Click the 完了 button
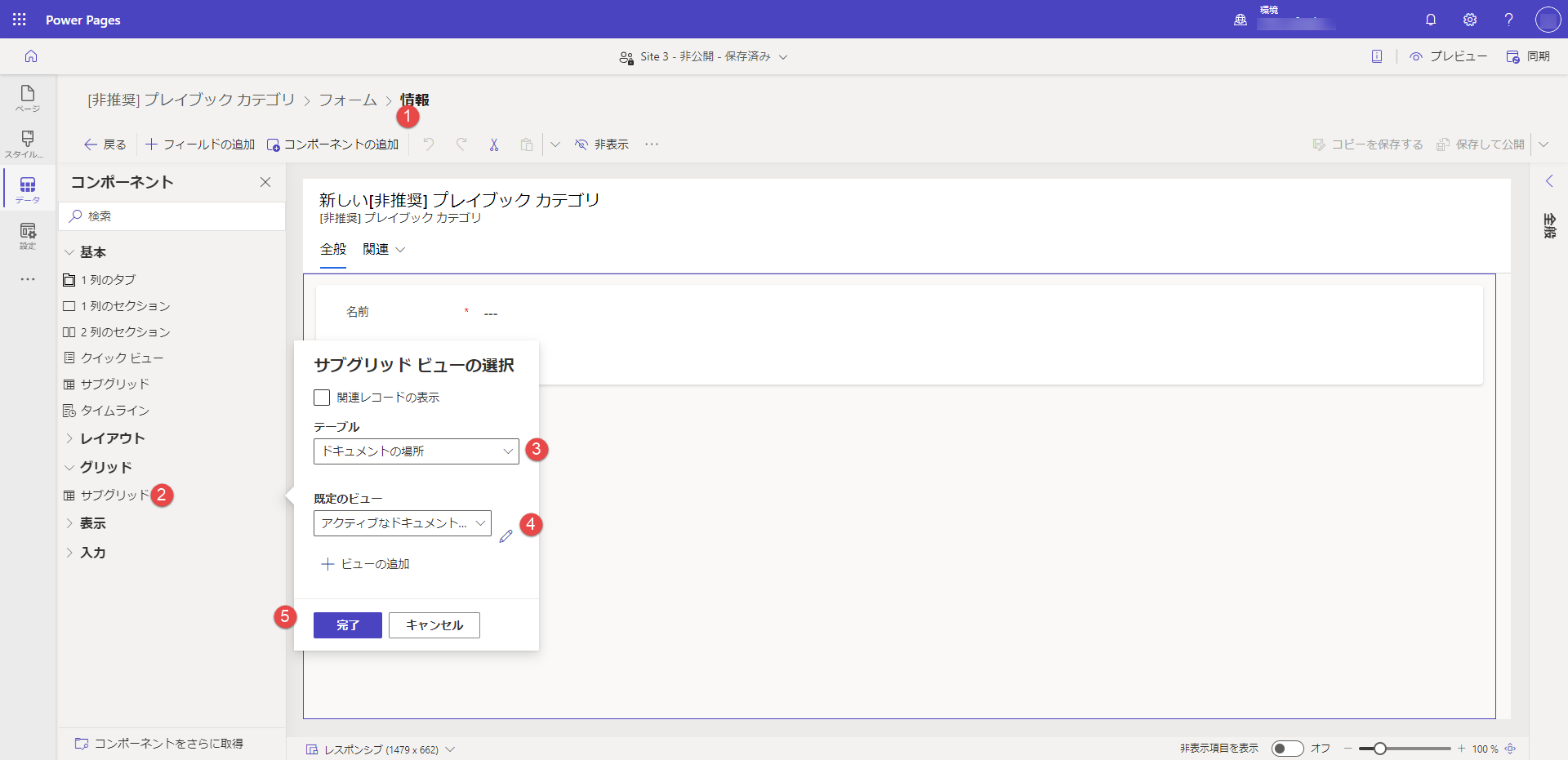 pos(348,625)
